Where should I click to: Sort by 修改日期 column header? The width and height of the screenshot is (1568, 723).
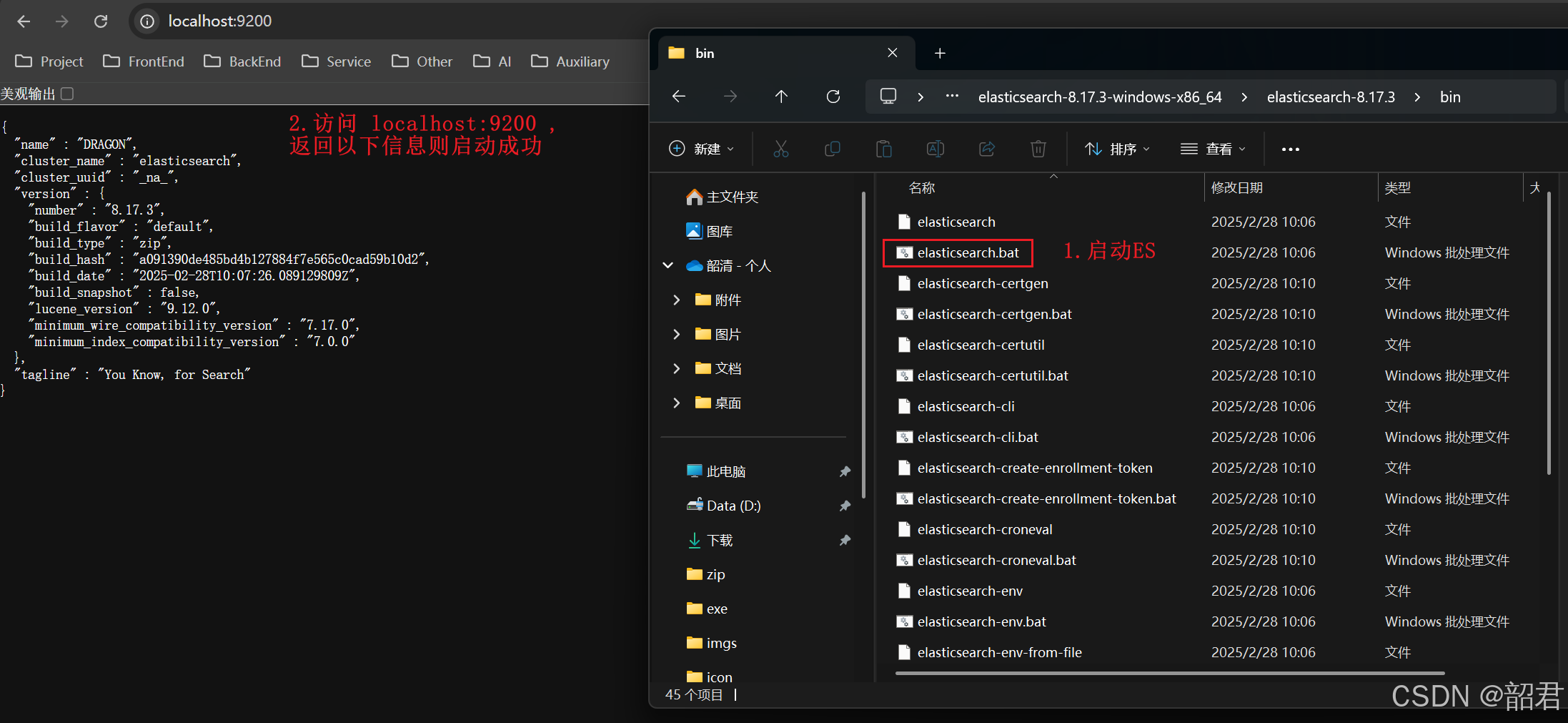[1236, 187]
